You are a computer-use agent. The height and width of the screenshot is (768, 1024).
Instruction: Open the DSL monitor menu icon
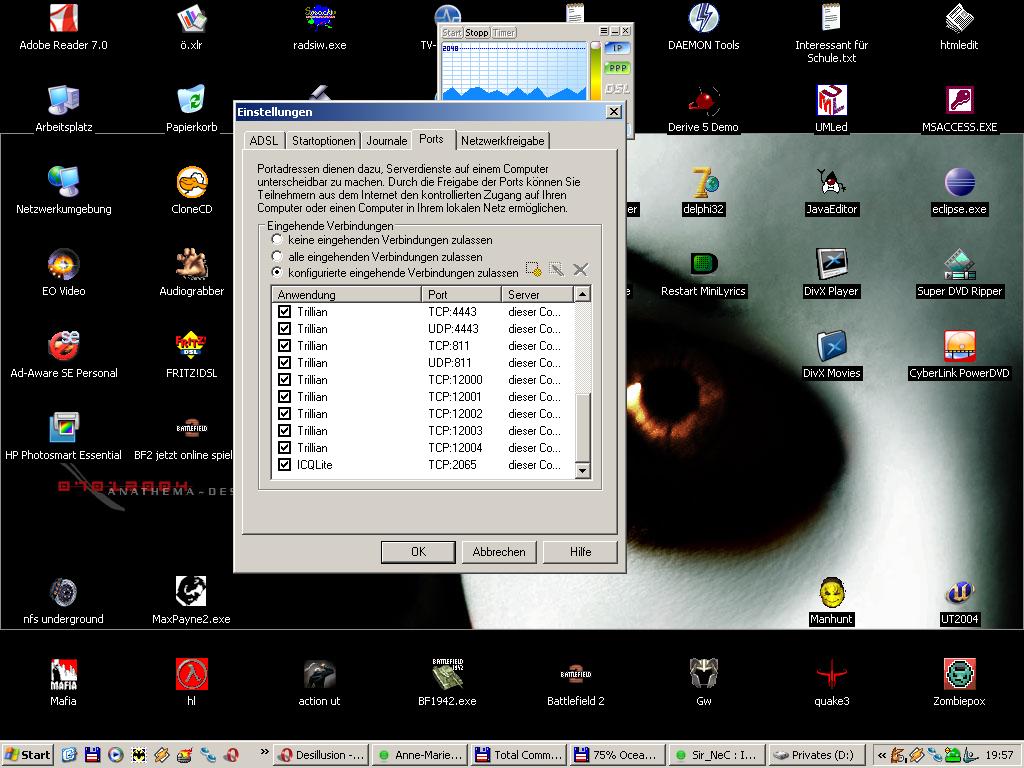[x=604, y=31]
